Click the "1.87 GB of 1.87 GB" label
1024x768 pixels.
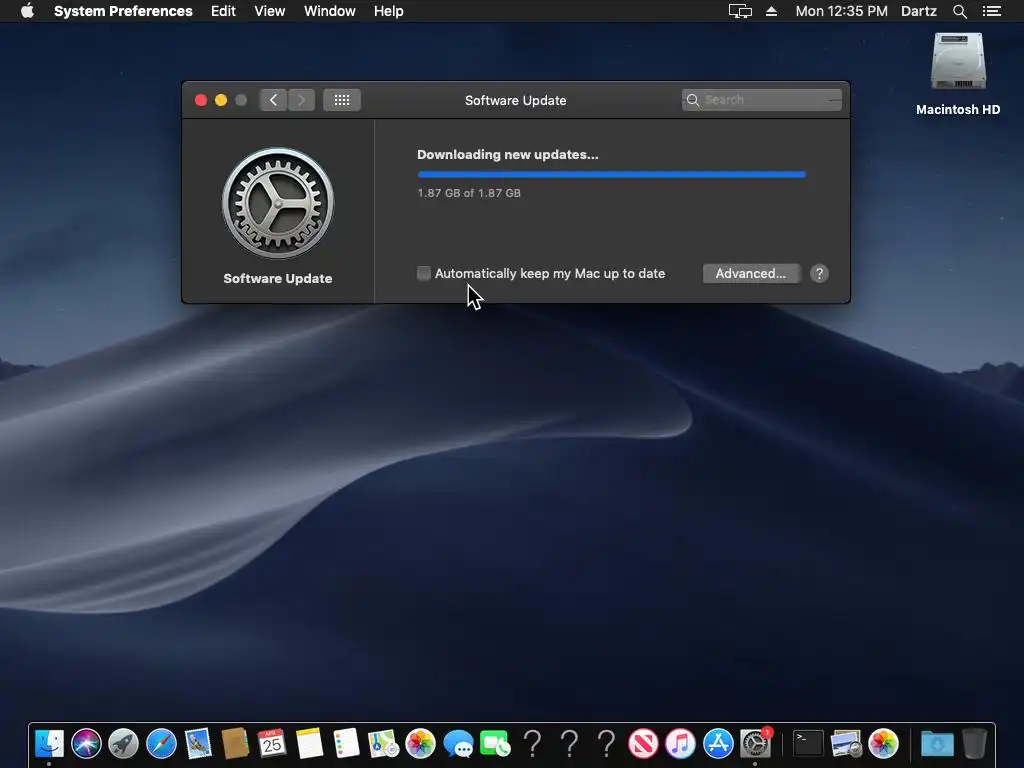pos(469,193)
